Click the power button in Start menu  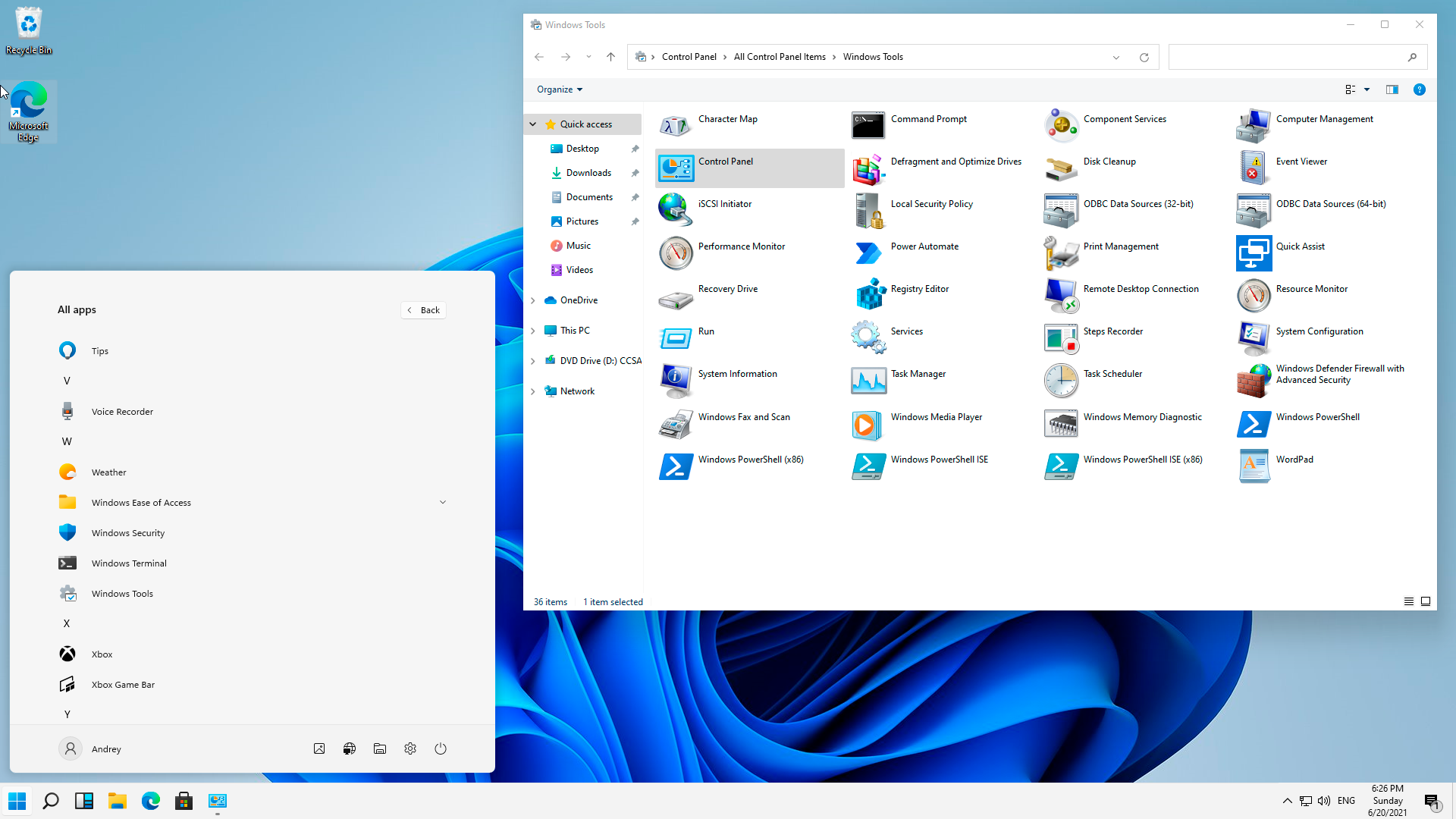click(441, 748)
